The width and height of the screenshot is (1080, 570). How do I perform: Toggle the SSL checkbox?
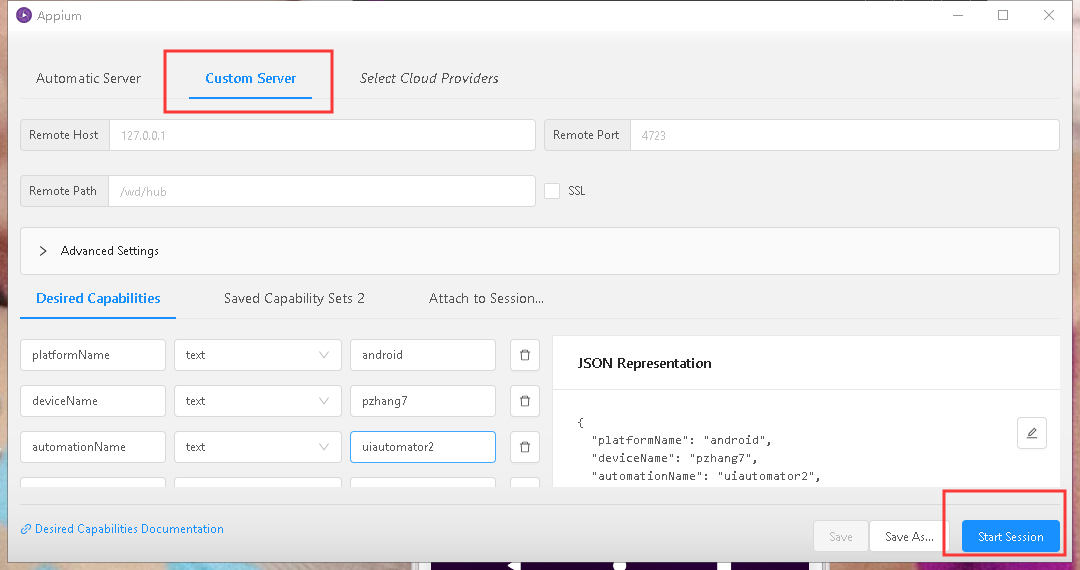(x=552, y=191)
